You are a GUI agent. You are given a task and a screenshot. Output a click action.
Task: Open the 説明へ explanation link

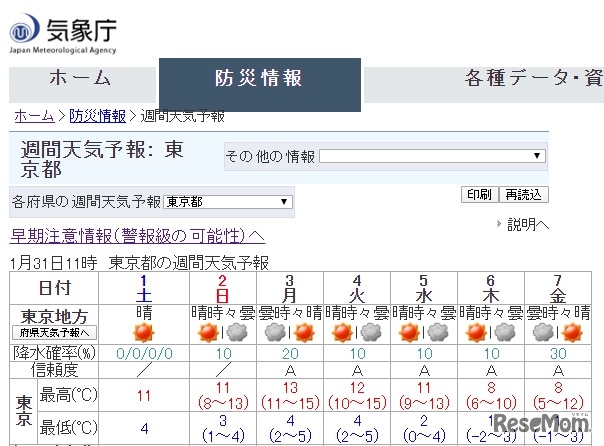coord(528,224)
